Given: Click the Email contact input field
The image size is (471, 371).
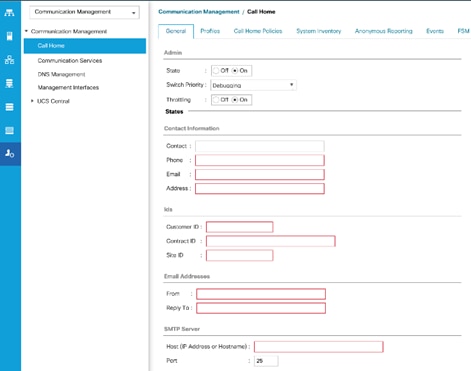Looking at the screenshot, I should point(260,174).
